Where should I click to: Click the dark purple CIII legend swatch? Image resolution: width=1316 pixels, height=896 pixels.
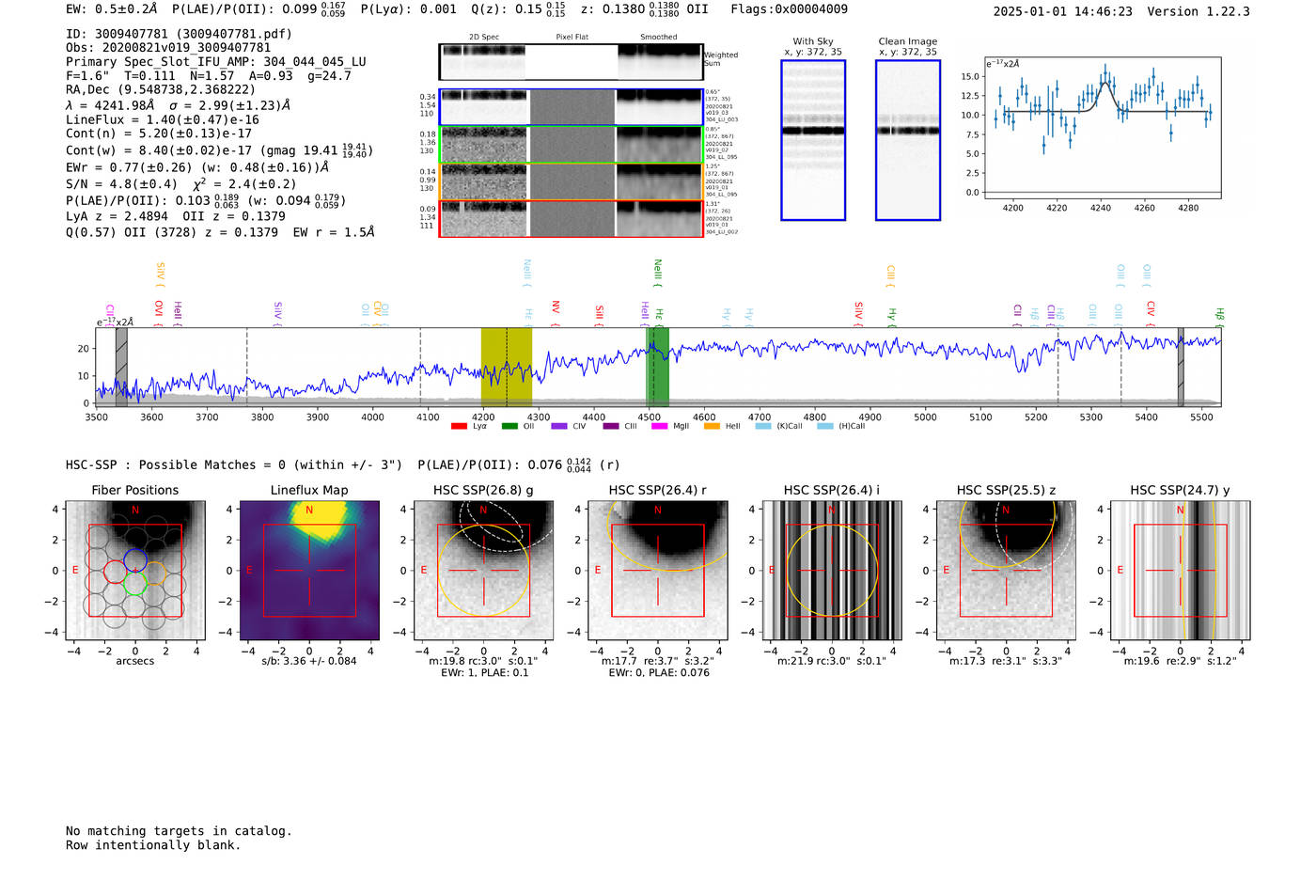point(611,426)
